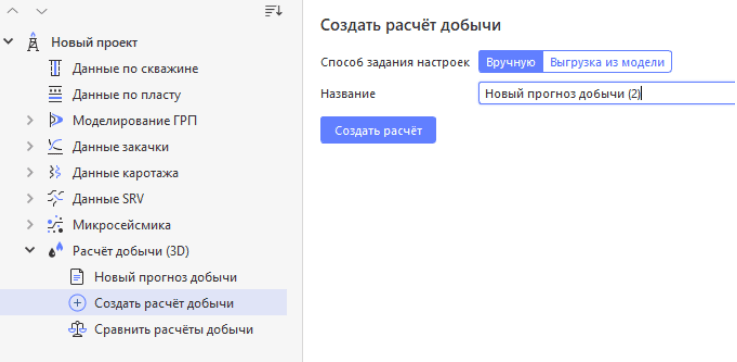Image resolution: width=737 pixels, height=362 pixels.
Task: Click the reservoir layers icon (Данные по пласту)
Action: coord(55,94)
